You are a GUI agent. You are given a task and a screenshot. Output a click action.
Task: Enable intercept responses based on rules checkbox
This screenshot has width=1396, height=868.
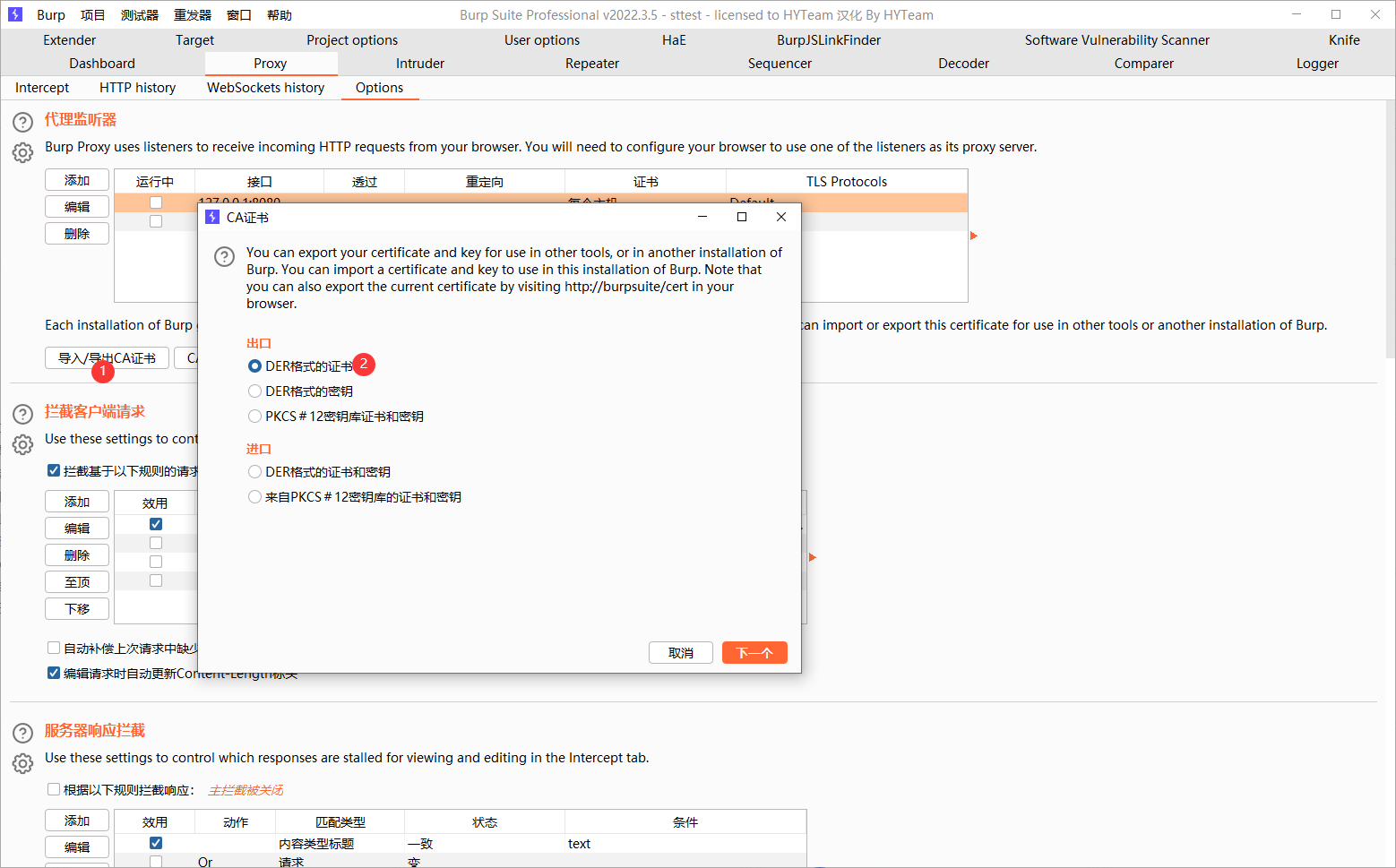pyautogui.click(x=54, y=789)
